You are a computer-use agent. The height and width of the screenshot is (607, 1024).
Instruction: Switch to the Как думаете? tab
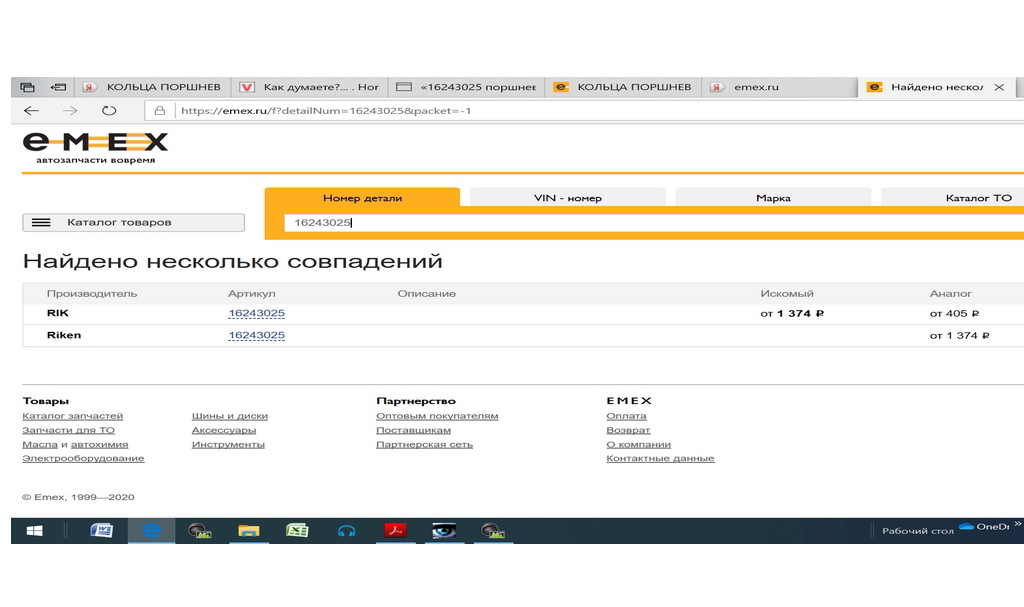[310, 87]
